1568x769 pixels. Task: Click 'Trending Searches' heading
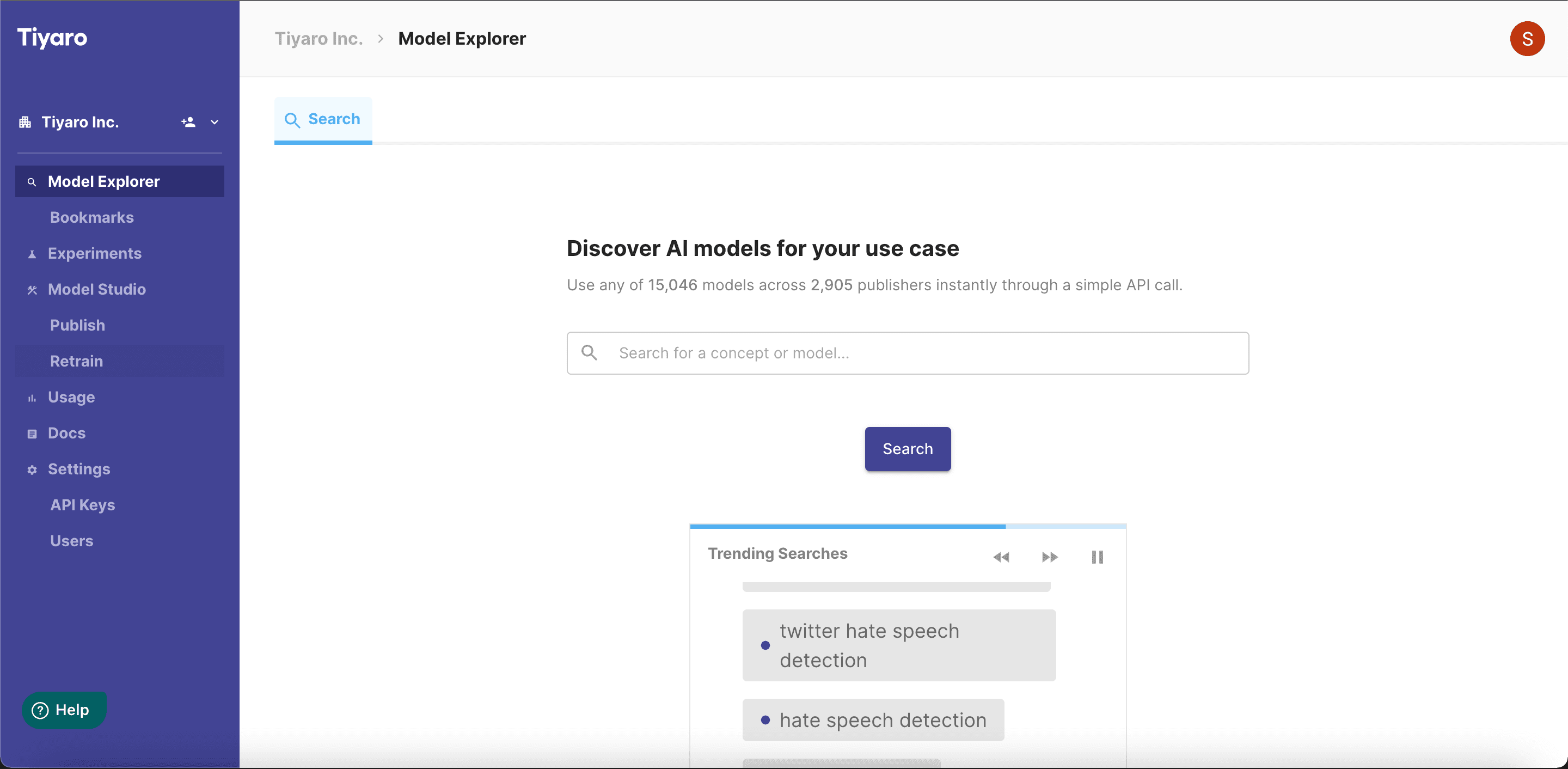tap(777, 553)
